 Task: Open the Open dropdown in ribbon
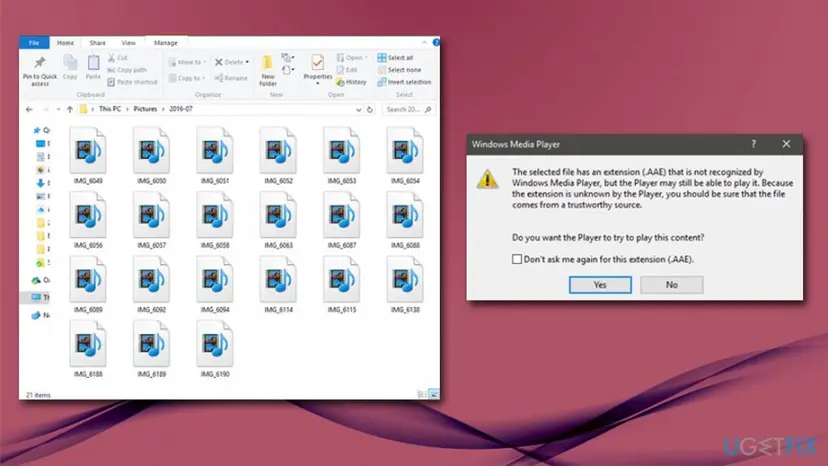click(x=352, y=58)
